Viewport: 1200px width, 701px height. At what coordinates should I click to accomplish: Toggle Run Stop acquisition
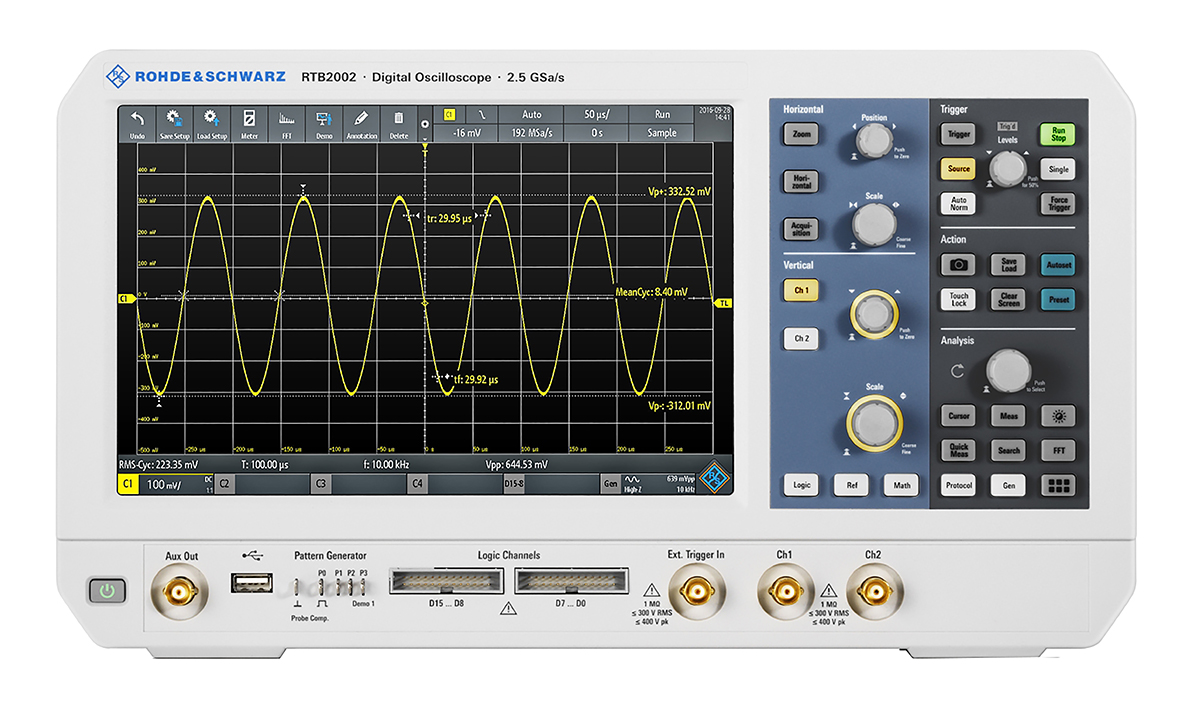point(1059,135)
